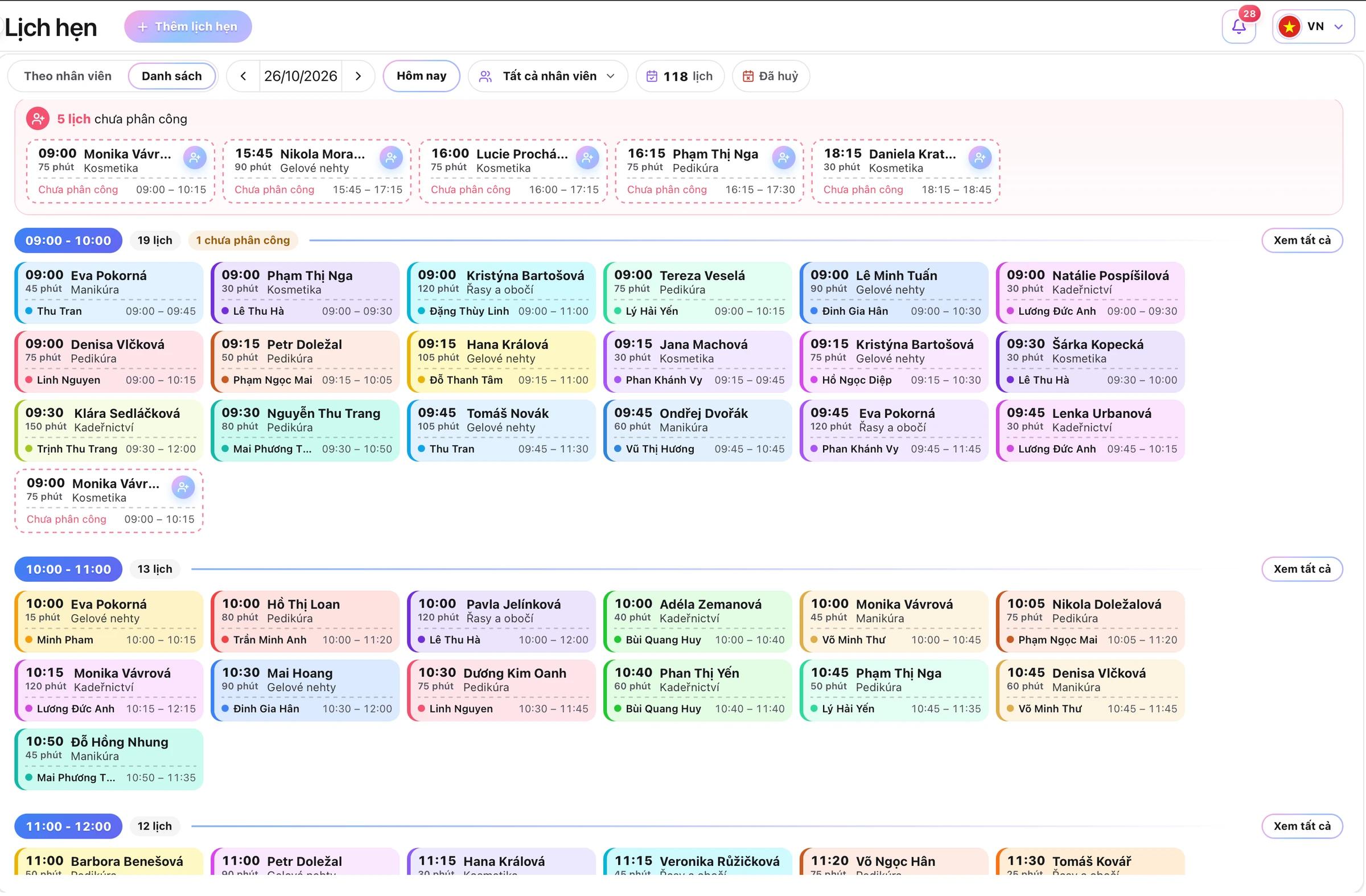Screen dimensions: 1366x896
Task: Go to next day arrow
Action: 359,76
